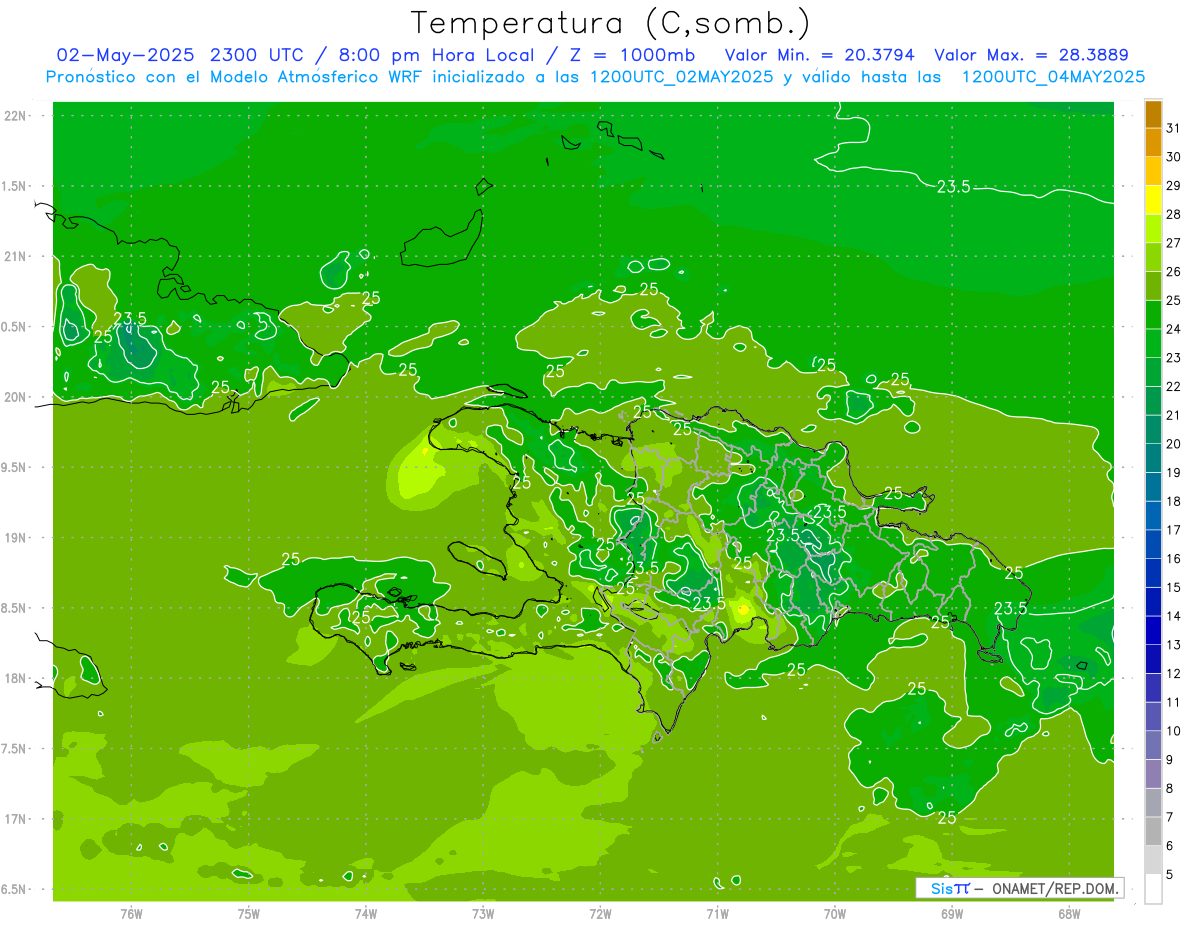Select the Valor Min. = 20.3794 value
1200x927 pixels.
tap(819, 55)
